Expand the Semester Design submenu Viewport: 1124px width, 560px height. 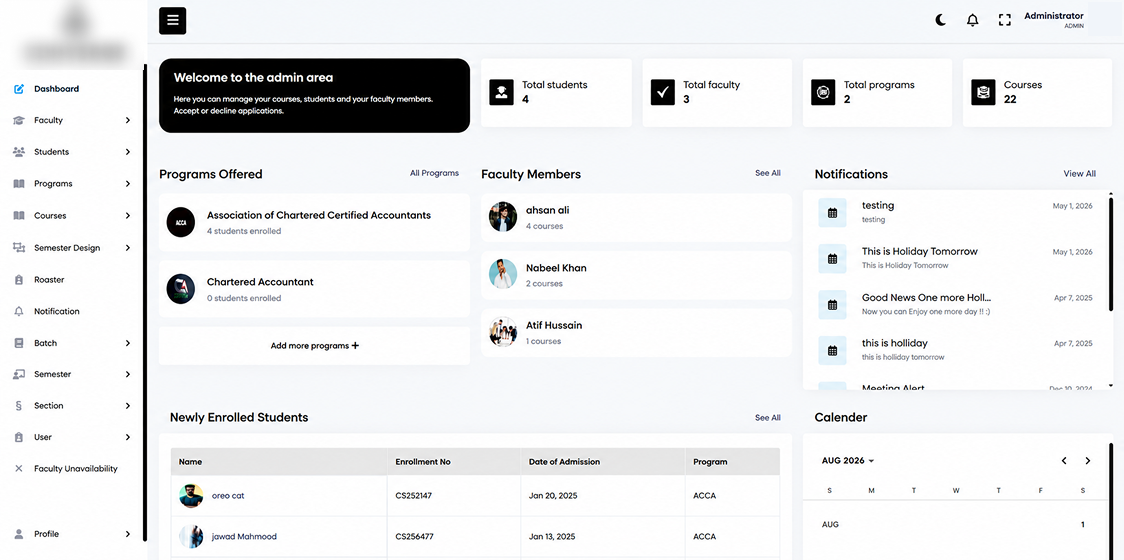tap(128, 248)
